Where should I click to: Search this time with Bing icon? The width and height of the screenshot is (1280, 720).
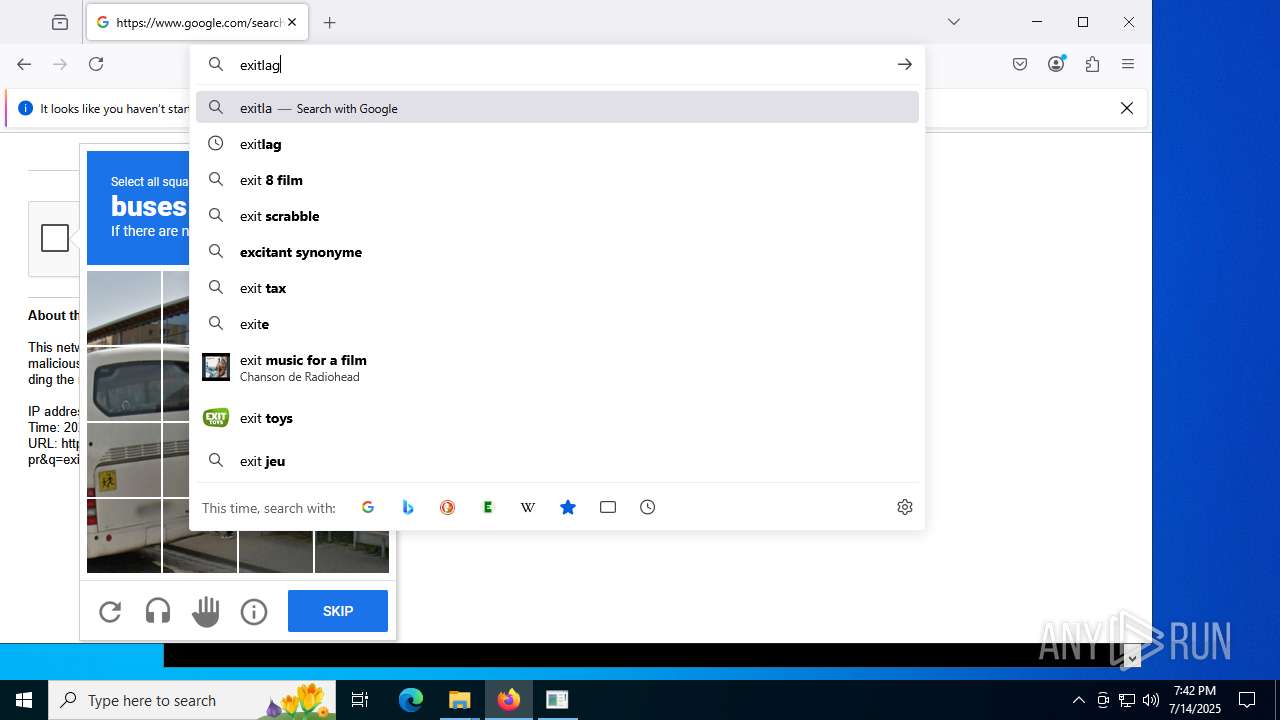point(408,507)
